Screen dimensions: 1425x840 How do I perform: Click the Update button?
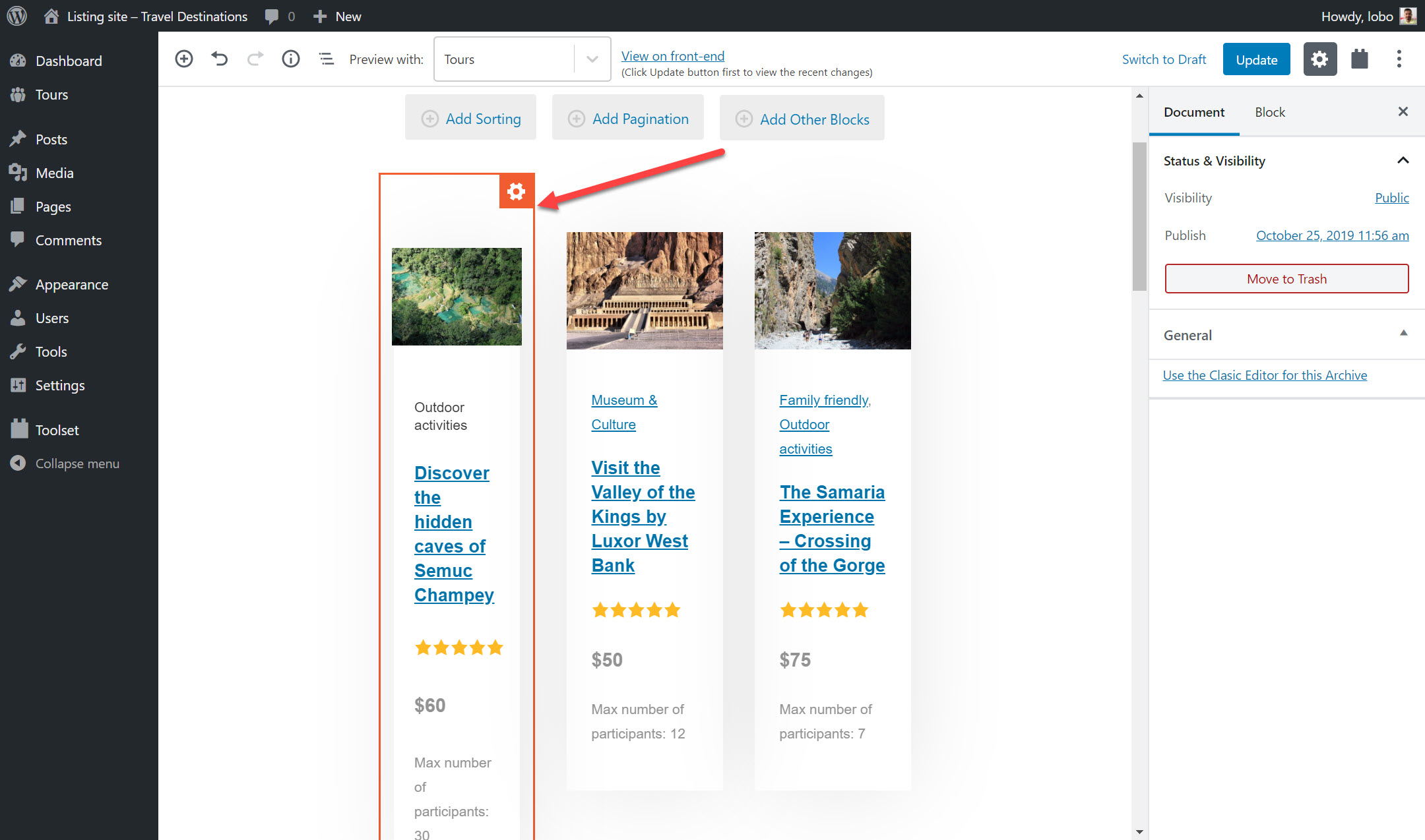(1256, 59)
